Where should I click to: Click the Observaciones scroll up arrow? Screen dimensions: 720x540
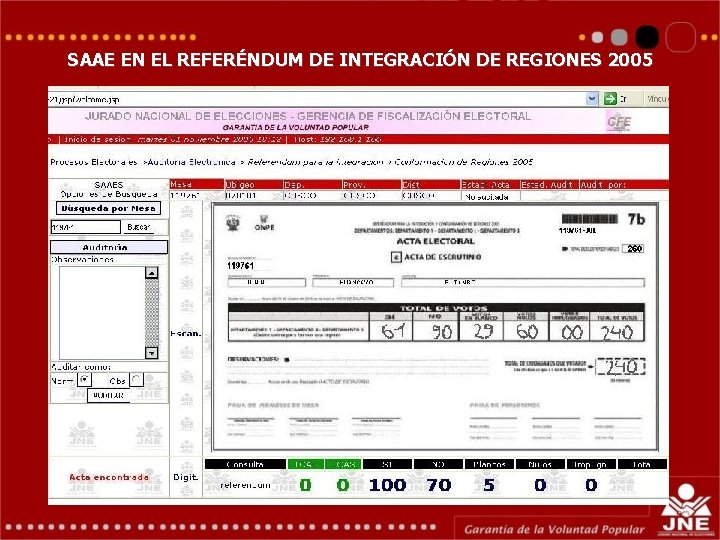click(152, 273)
